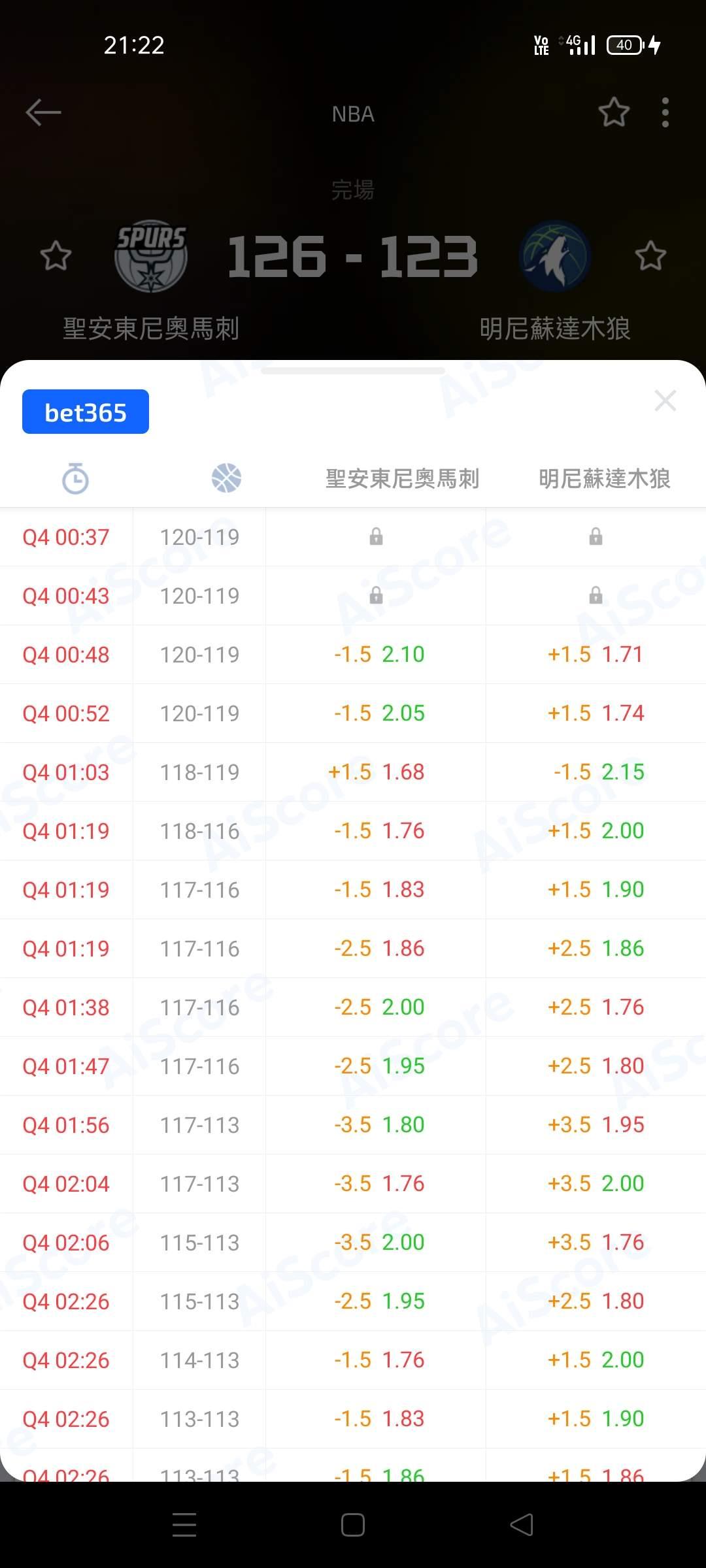Tap the back arrow icon
706x1568 pixels.
click(43, 112)
